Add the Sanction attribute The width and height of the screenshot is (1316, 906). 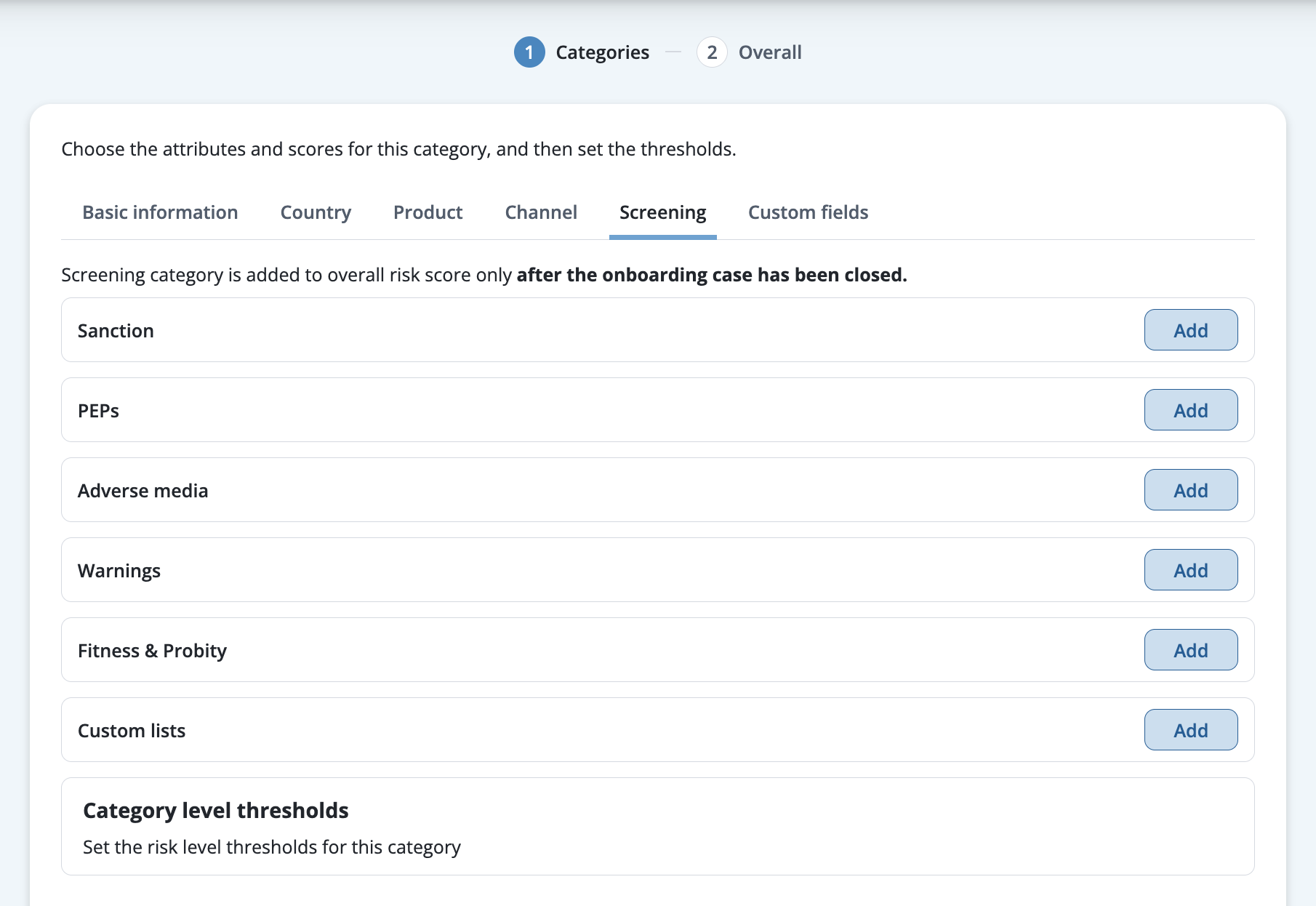[x=1191, y=330]
